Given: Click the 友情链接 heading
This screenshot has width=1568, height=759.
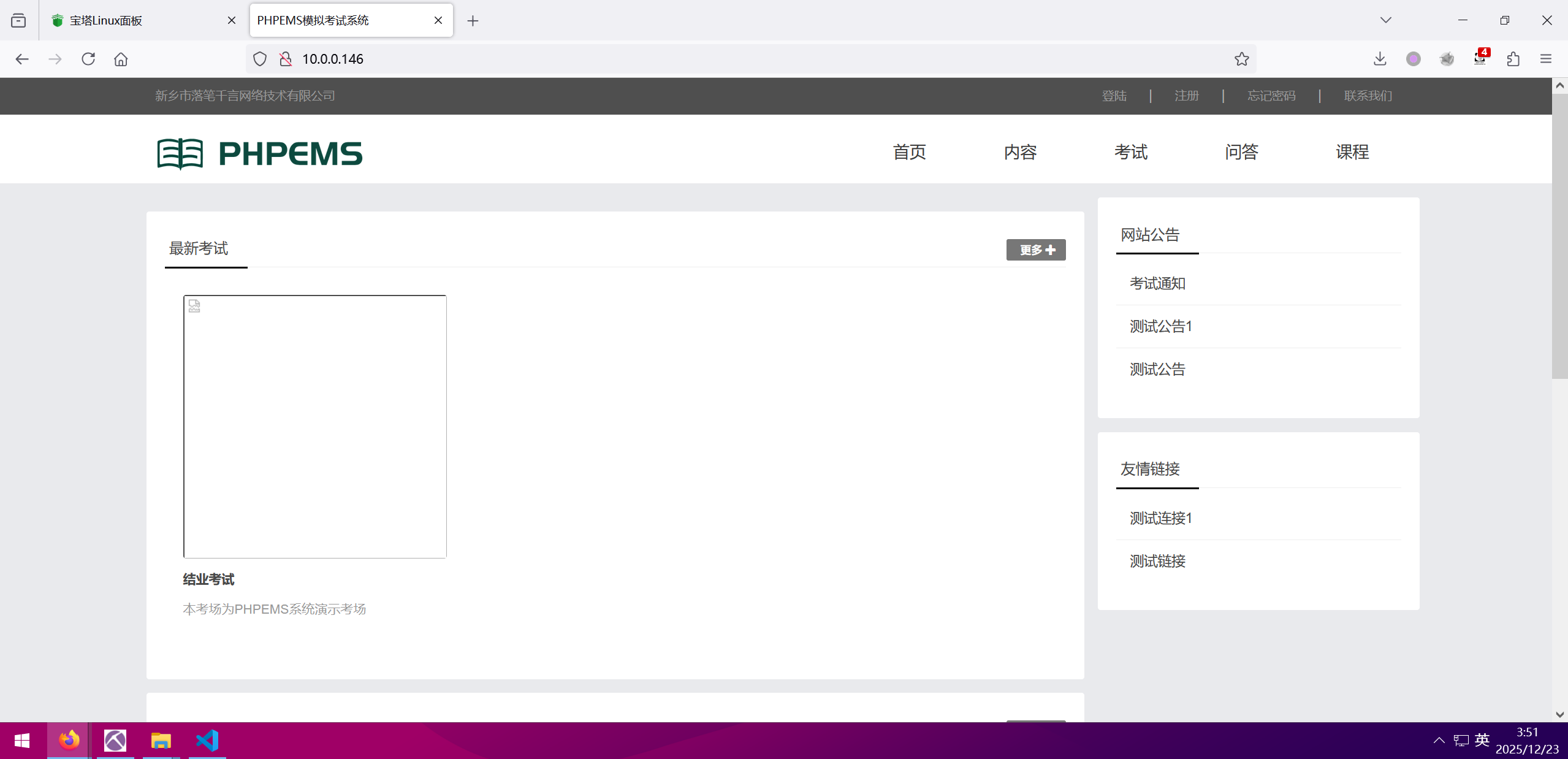Looking at the screenshot, I should (1150, 469).
